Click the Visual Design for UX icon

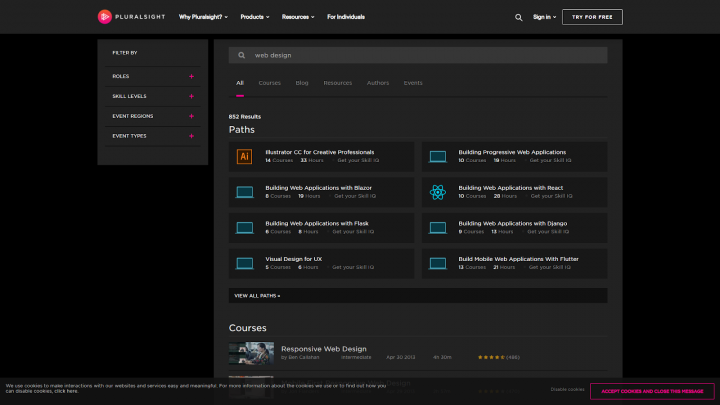point(244,264)
